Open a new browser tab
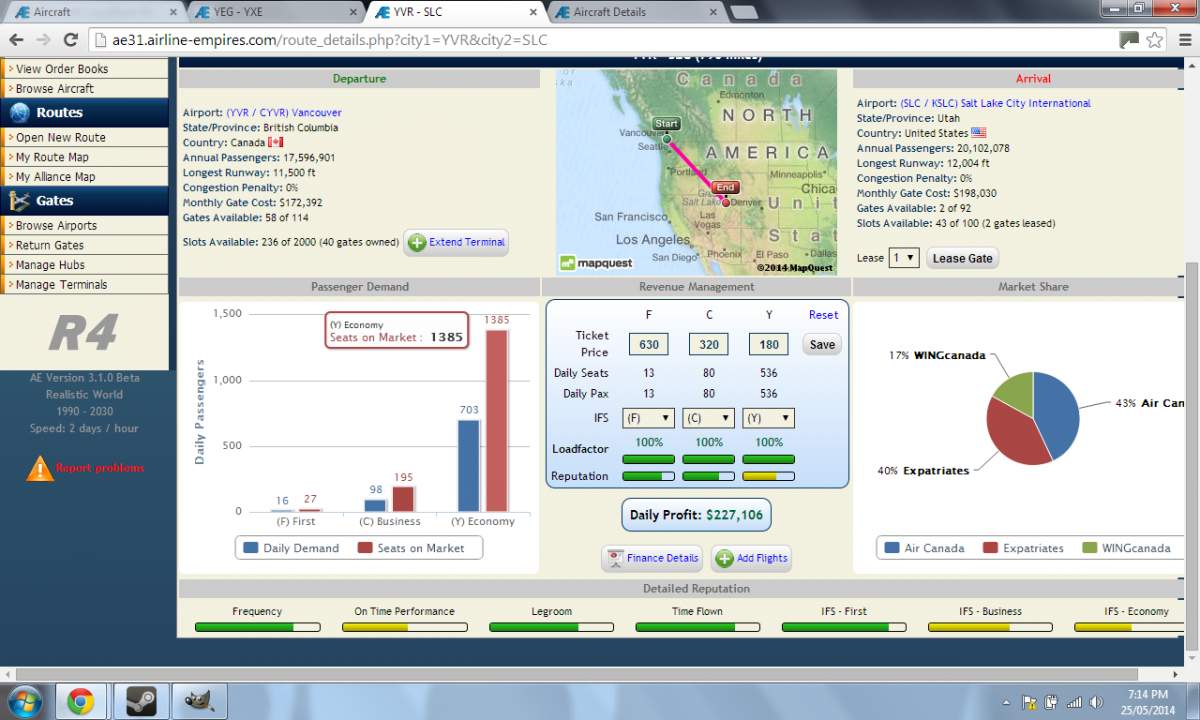 (743, 12)
